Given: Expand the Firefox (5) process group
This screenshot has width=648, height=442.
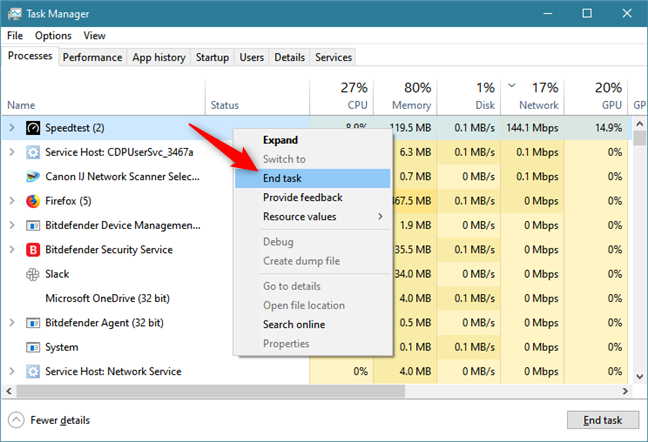Looking at the screenshot, I should (12, 201).
